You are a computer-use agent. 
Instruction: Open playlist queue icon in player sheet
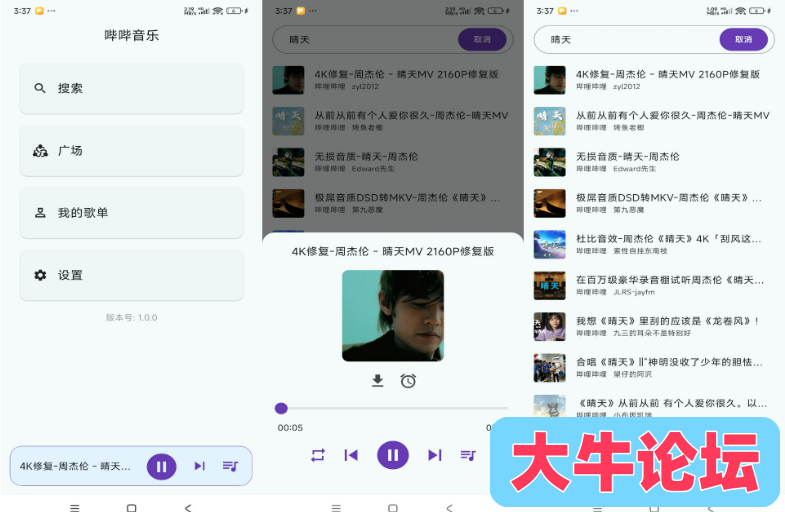tap(468, 455)
